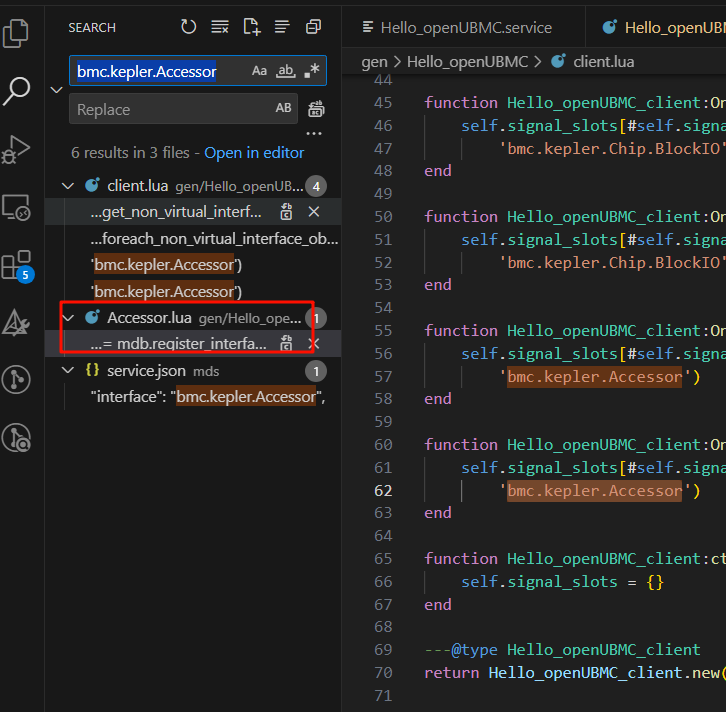Open the Remote Explorer view

pos(17,207)
